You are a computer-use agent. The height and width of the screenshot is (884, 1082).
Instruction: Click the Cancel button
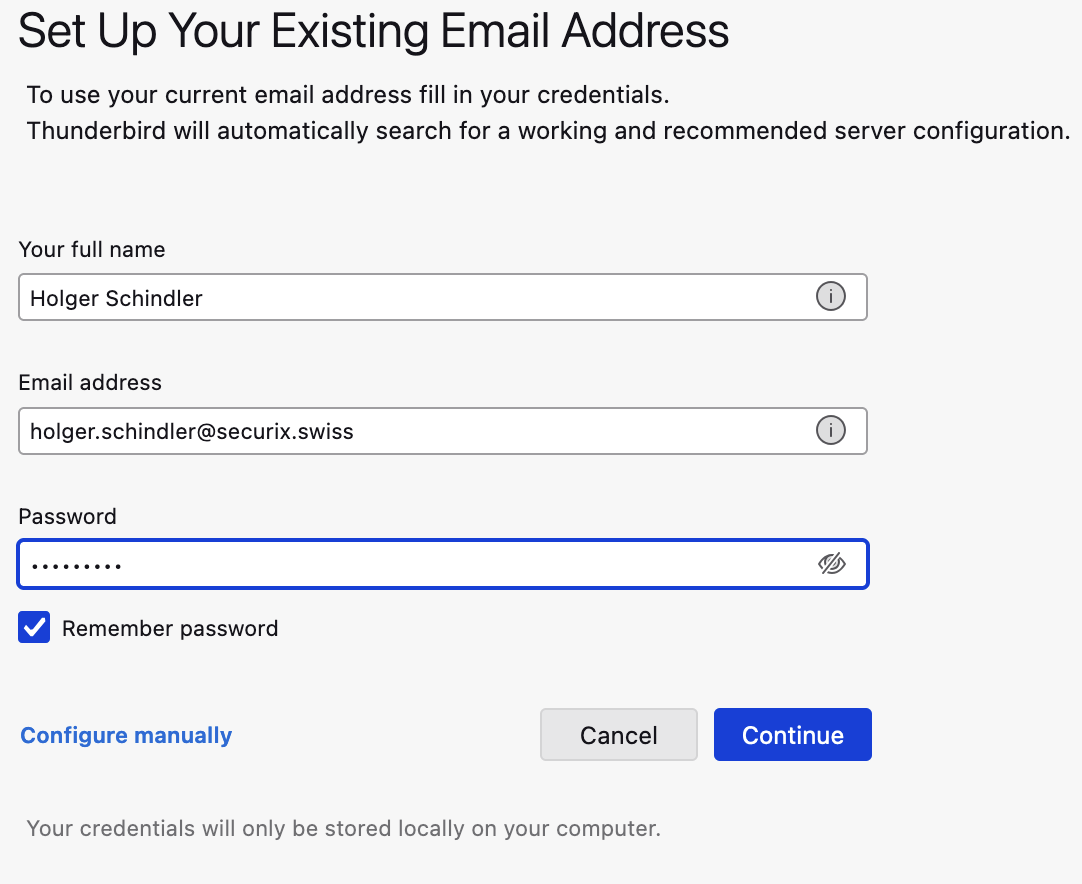[x=618, y=735]
